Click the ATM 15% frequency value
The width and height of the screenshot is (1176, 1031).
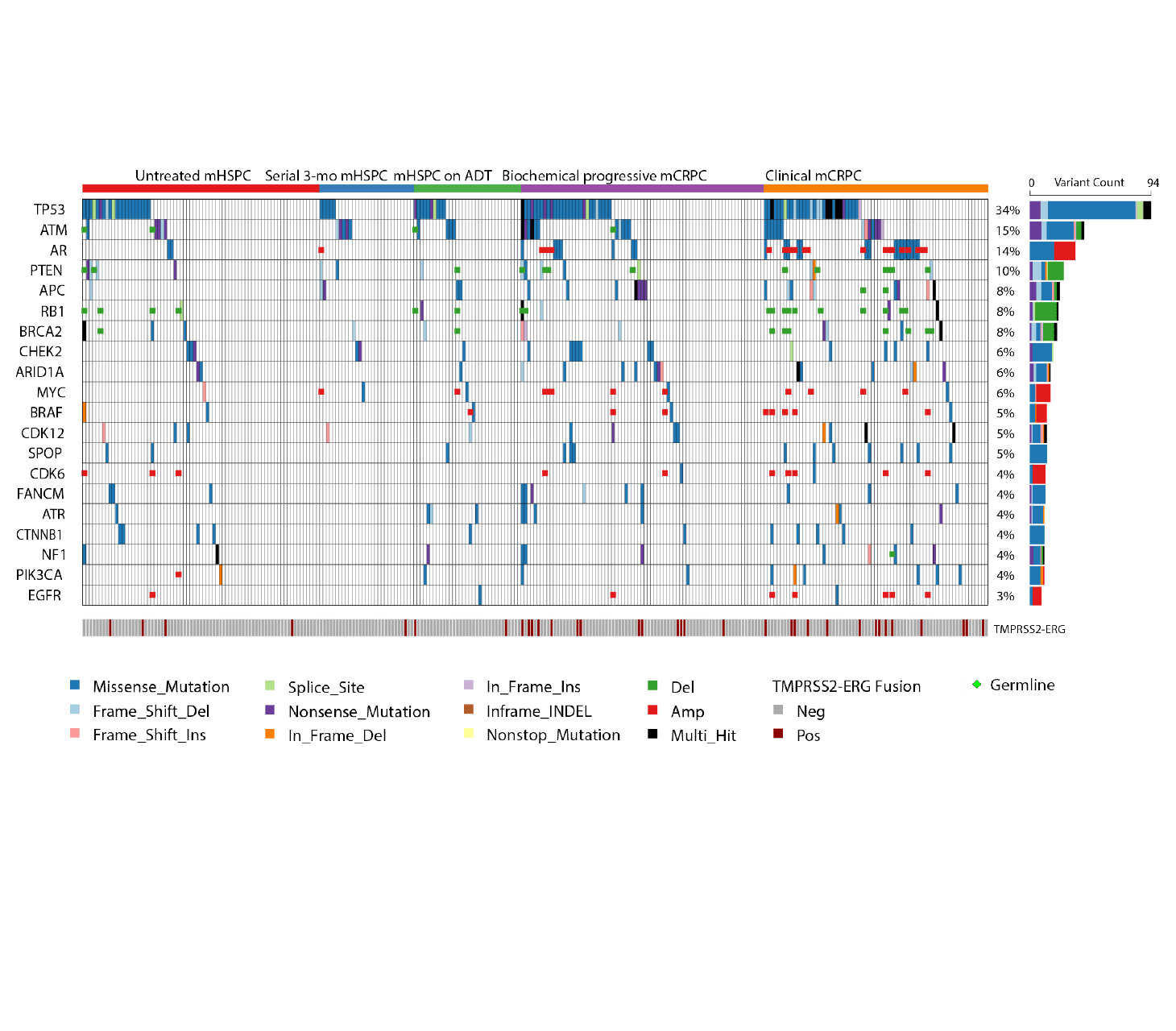pyautogui.click(x=1008, y=231)
